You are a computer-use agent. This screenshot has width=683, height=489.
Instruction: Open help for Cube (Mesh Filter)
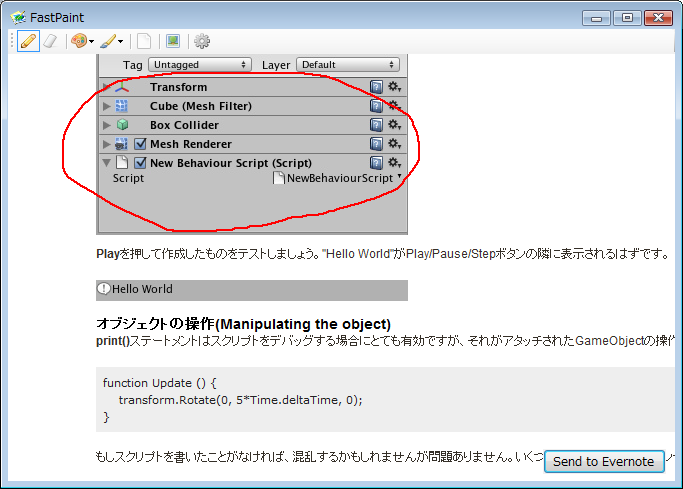[x=376, y=106]
